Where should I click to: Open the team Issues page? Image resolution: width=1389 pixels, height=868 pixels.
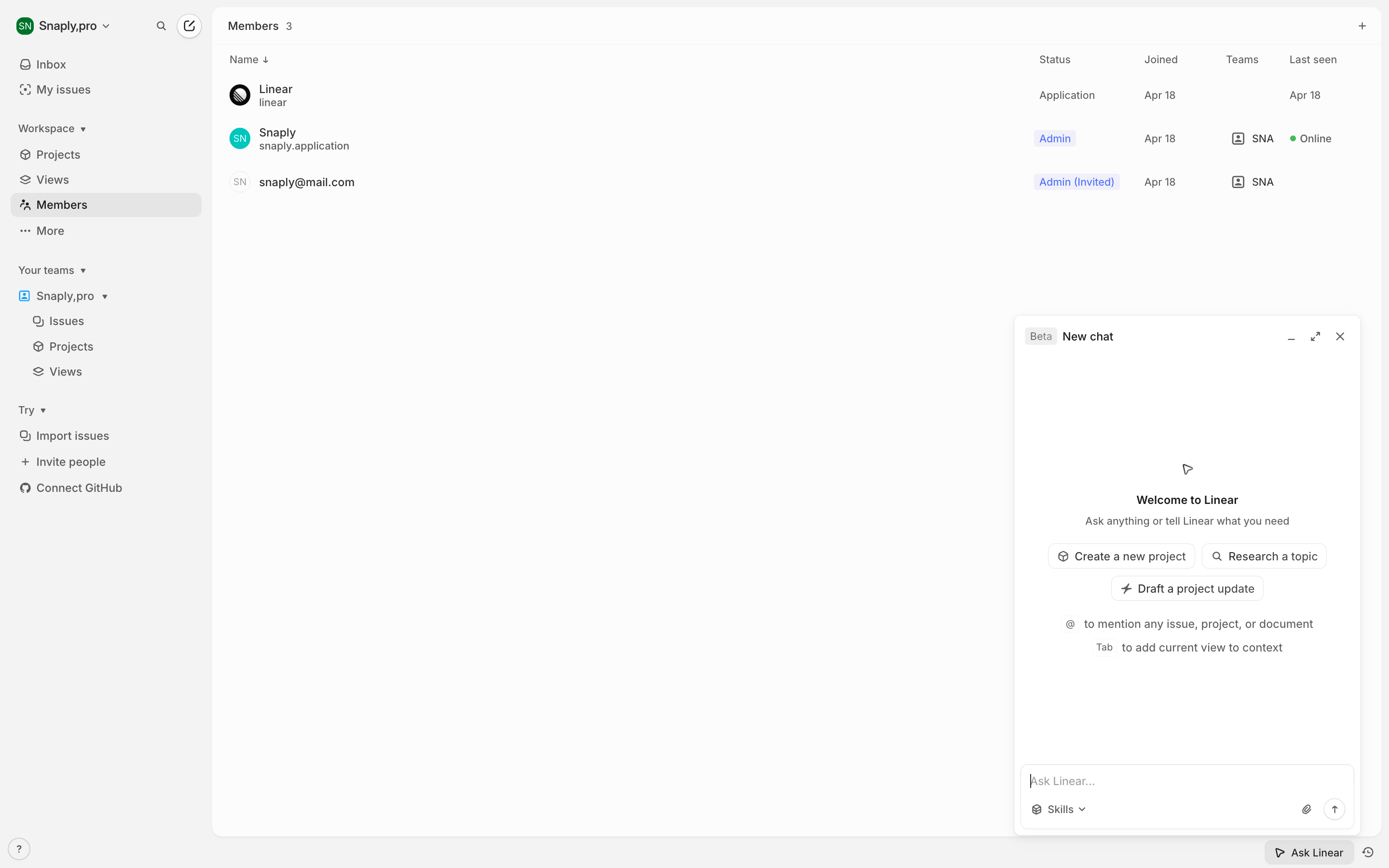(x=106, y=321)
